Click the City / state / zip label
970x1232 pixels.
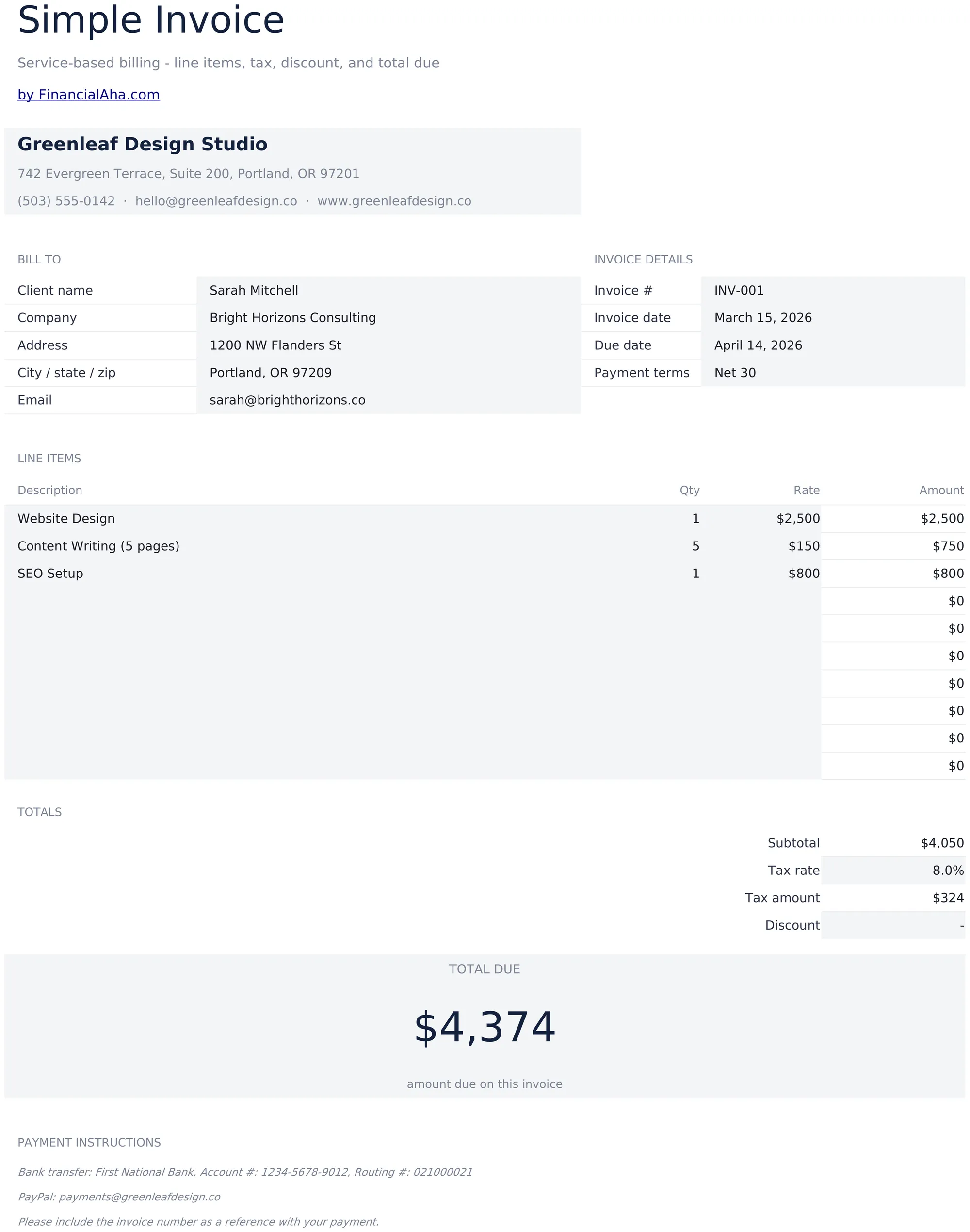66,373
